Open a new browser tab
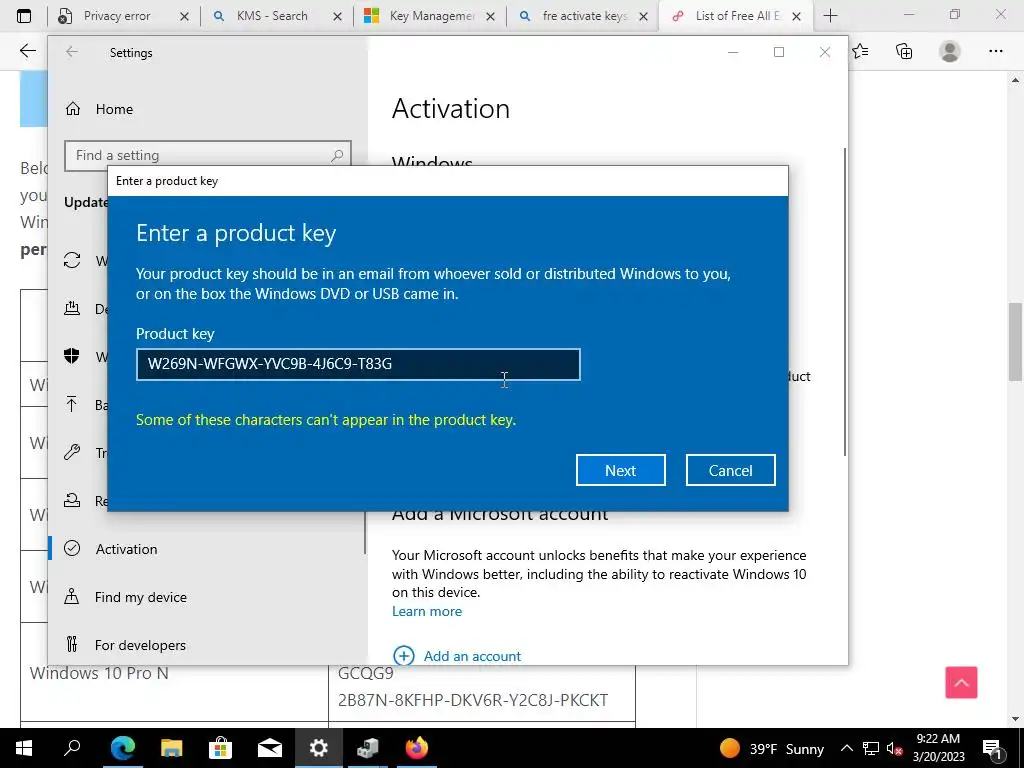The height and width of the screenshot is (768, 1024). 830,16
